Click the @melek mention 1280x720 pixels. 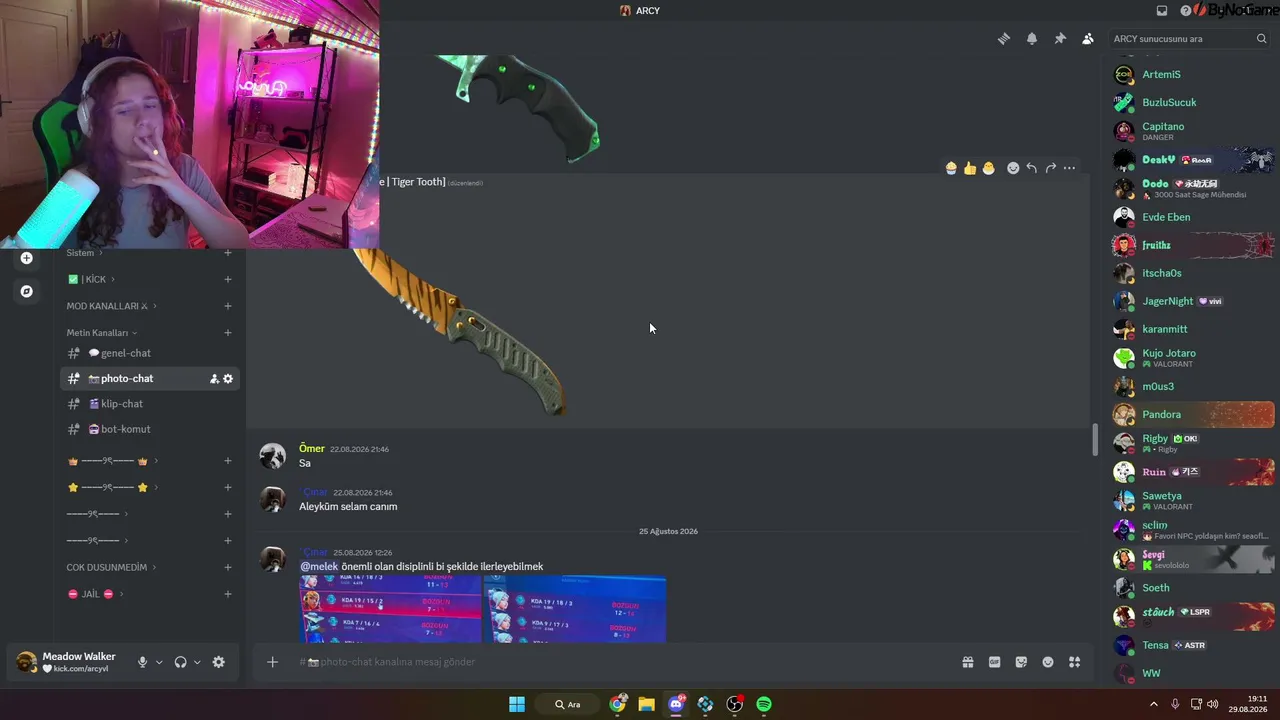pyautogui.click(x=319, y=567)
